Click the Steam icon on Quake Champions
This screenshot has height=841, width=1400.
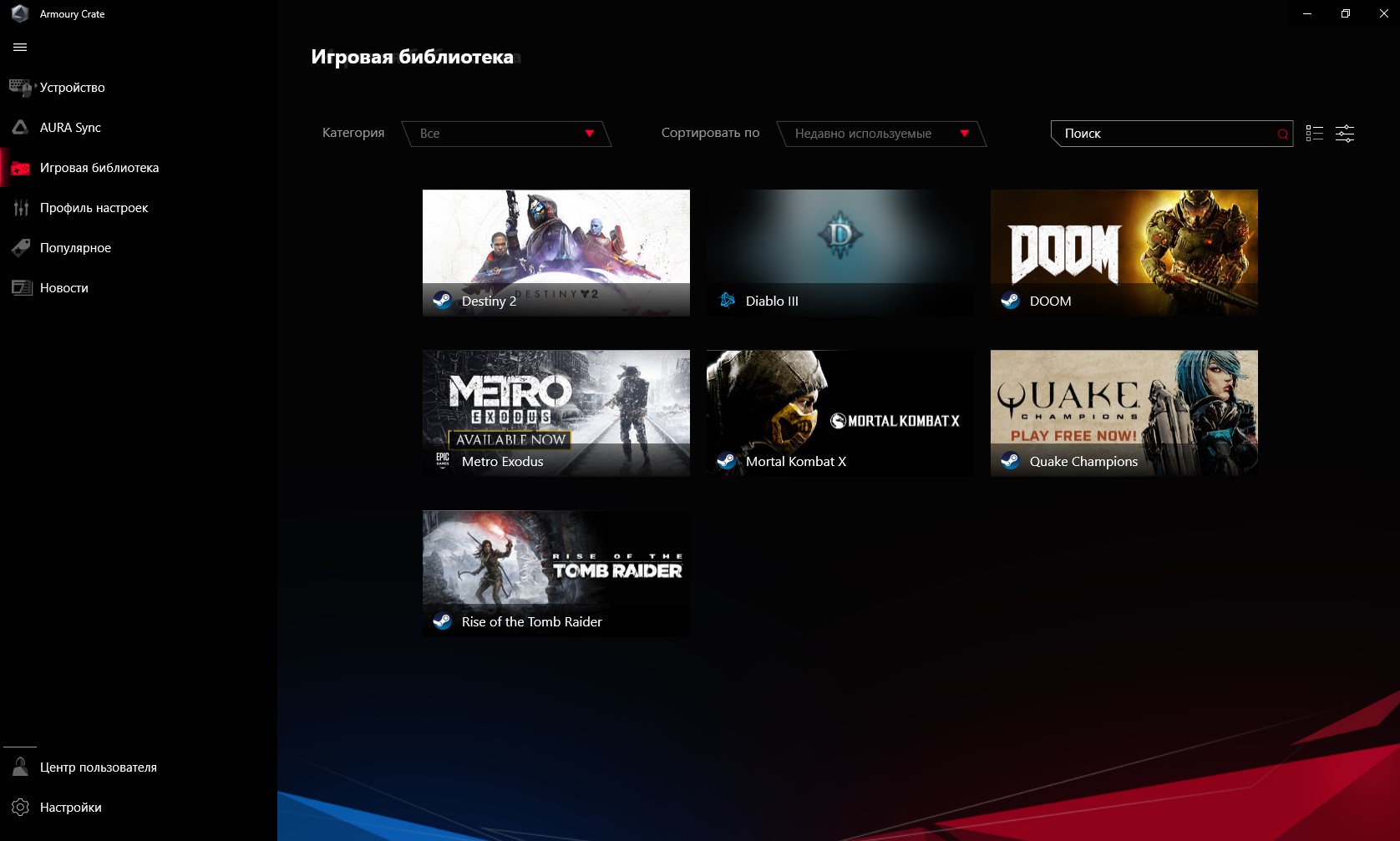click(x=1010, y=461)
